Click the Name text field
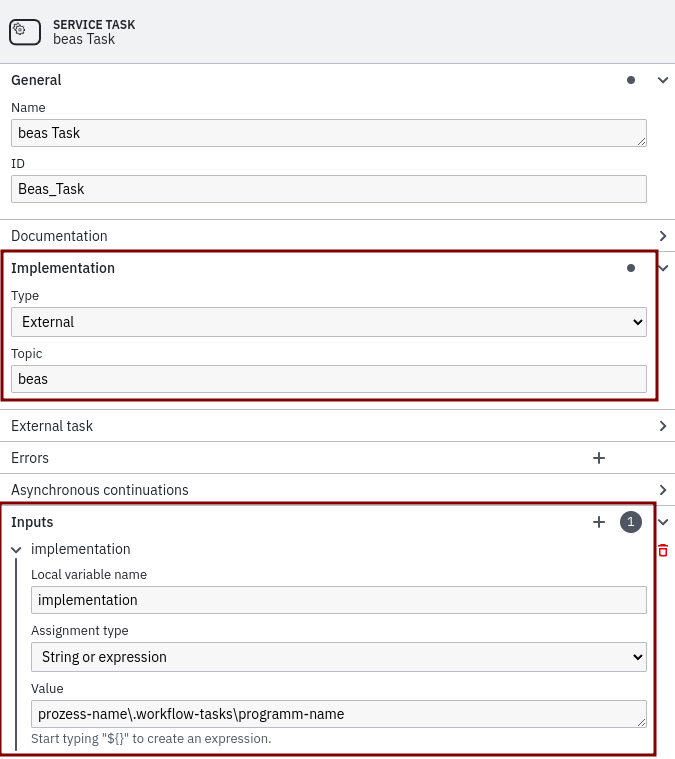The image size is (675, 759). click(x=329, y=133)
